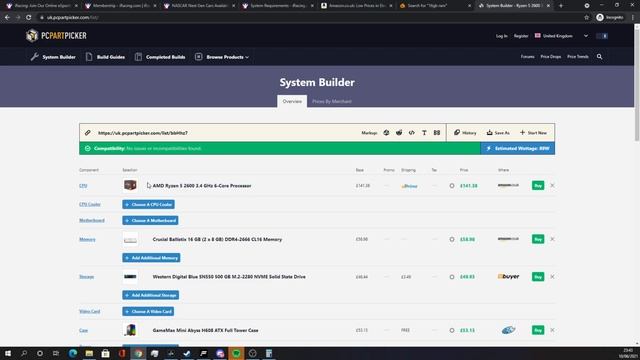Remove the WD Blue SN550 drive
The image size is (640, 360).
(552, 277)
